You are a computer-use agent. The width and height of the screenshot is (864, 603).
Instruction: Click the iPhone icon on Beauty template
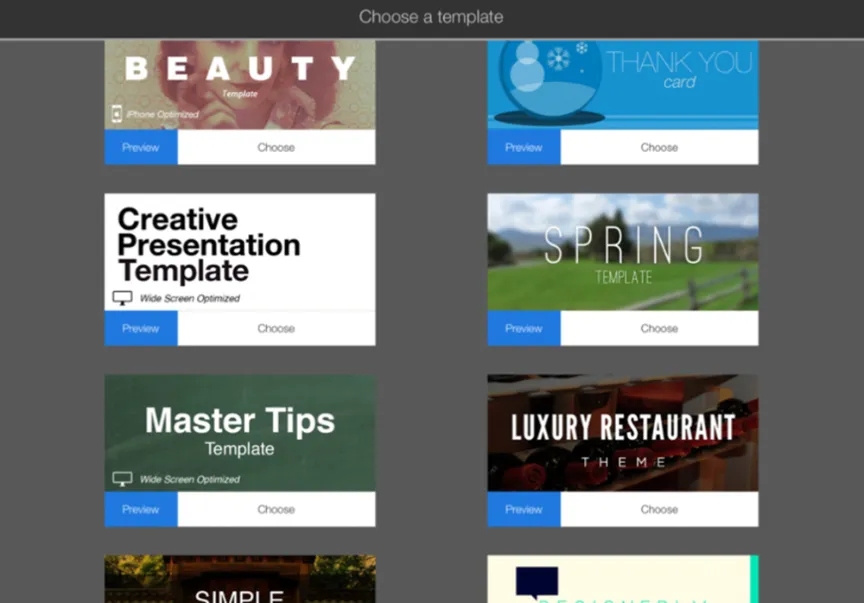click(117, 114)
